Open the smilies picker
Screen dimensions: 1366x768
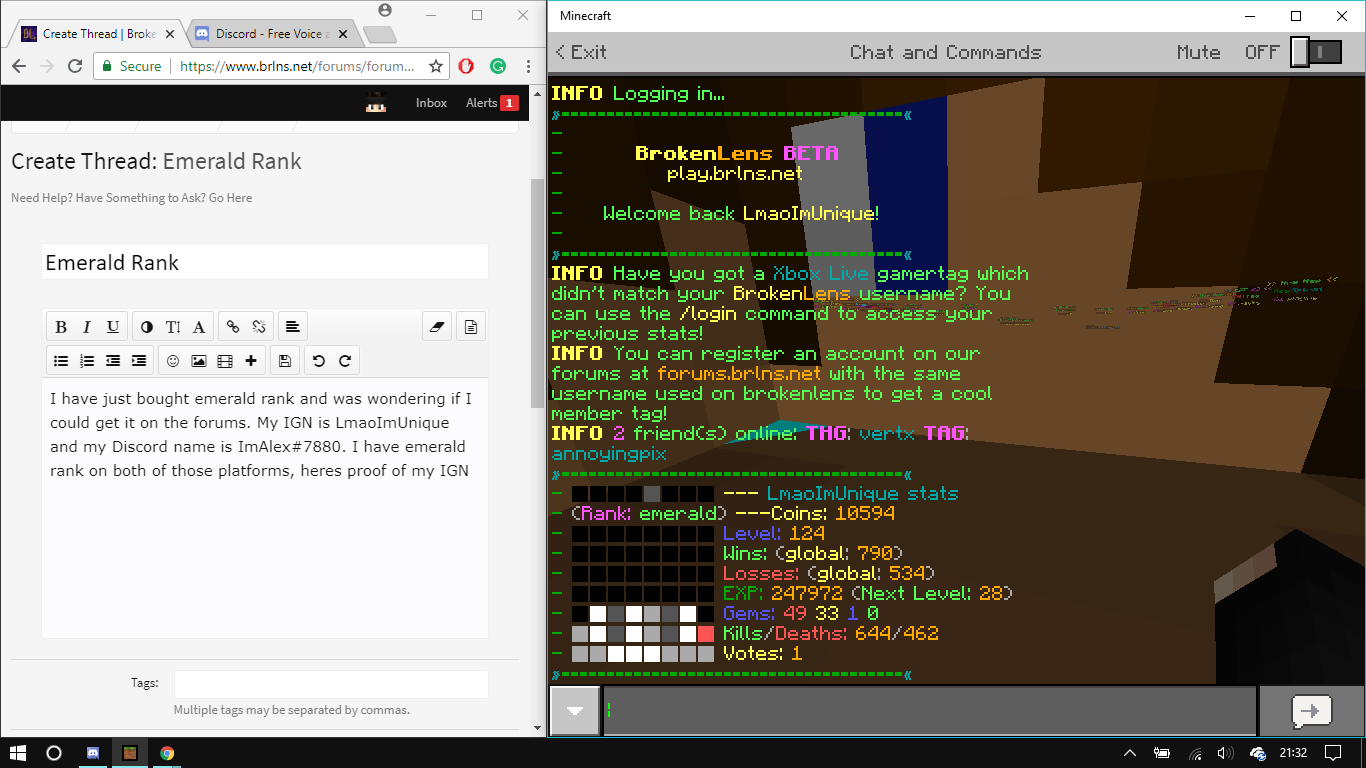coord(173,360)
